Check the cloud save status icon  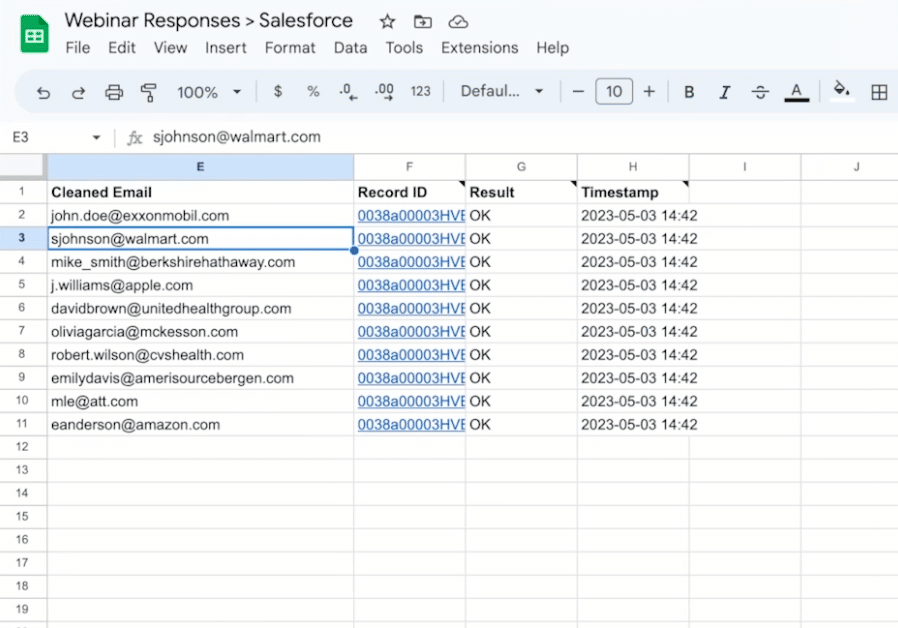click(x=458, y=22)
